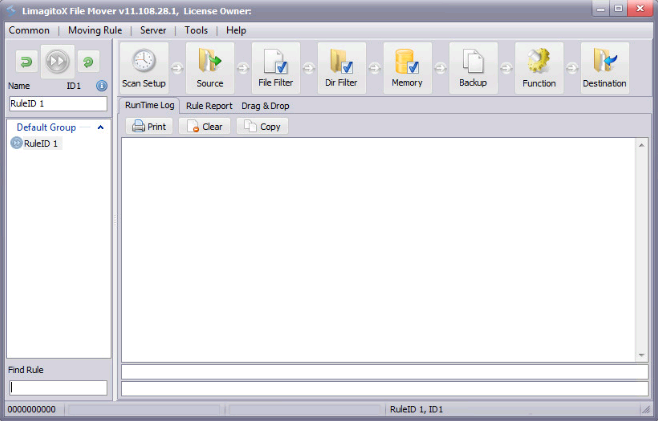
Task: Click the arrow between Dir Filter and Memory
Action: pyautogui.click(x=375, y=68)
